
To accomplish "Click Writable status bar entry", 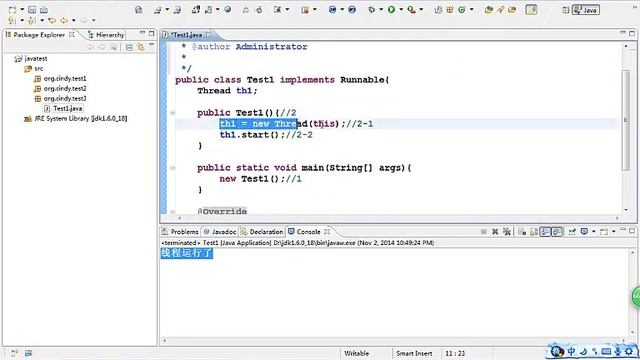I will (x=356, y=353).
